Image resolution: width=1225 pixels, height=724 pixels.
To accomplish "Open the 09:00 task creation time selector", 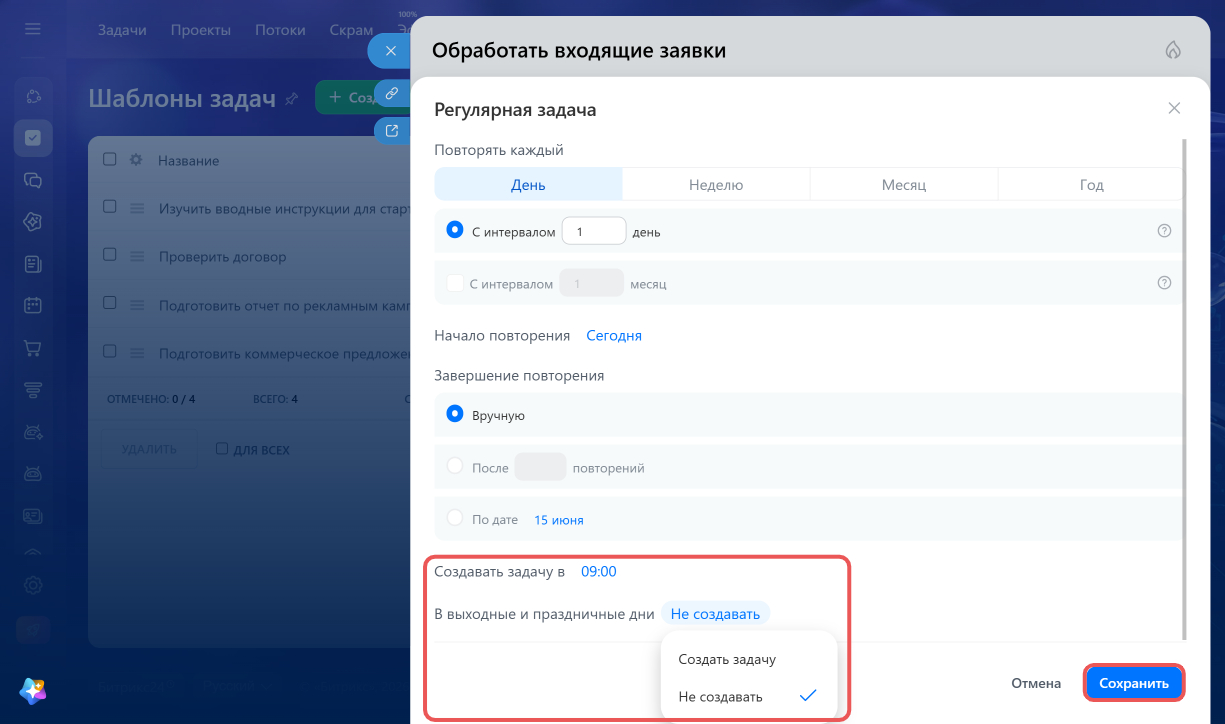I will click(x=599, y=572).
